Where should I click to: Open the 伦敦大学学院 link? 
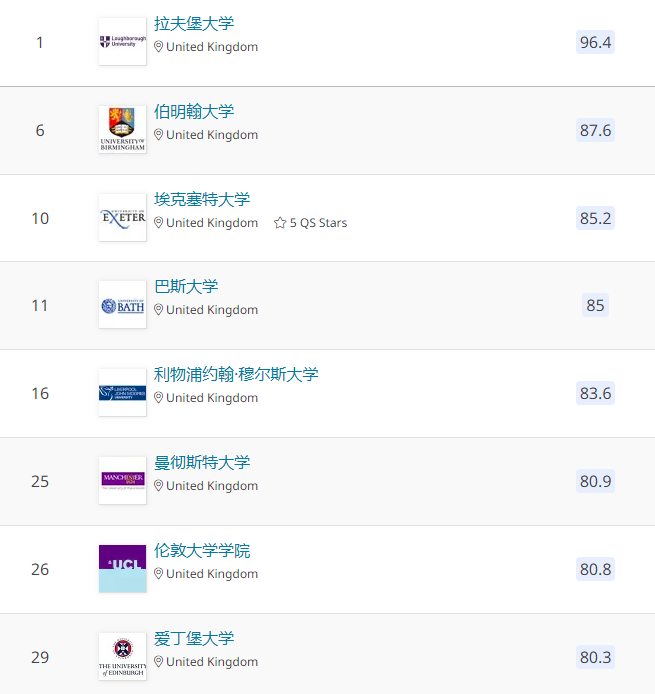[202, 551]
